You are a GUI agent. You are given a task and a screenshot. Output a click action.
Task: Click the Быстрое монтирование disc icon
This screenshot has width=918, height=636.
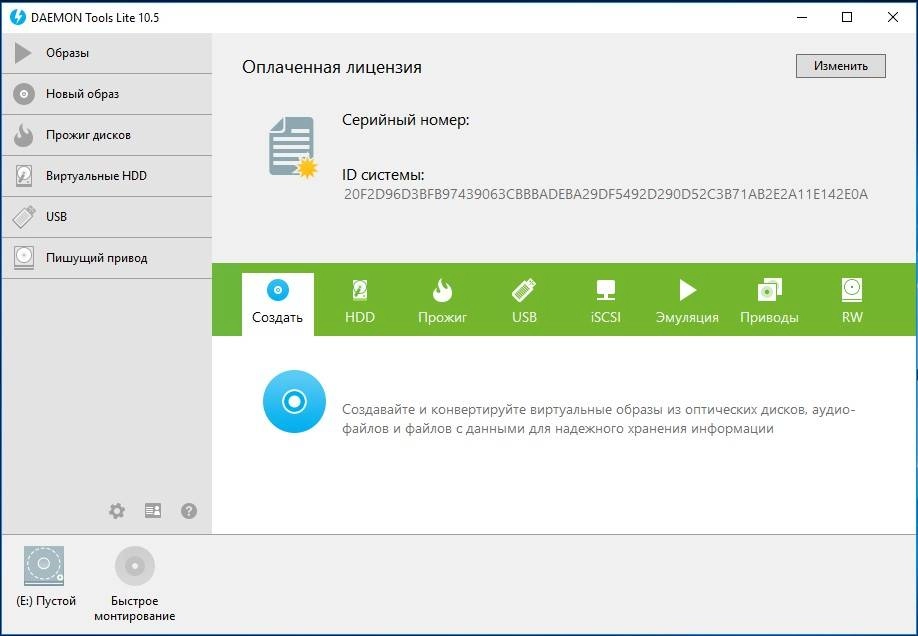point(135,566)
